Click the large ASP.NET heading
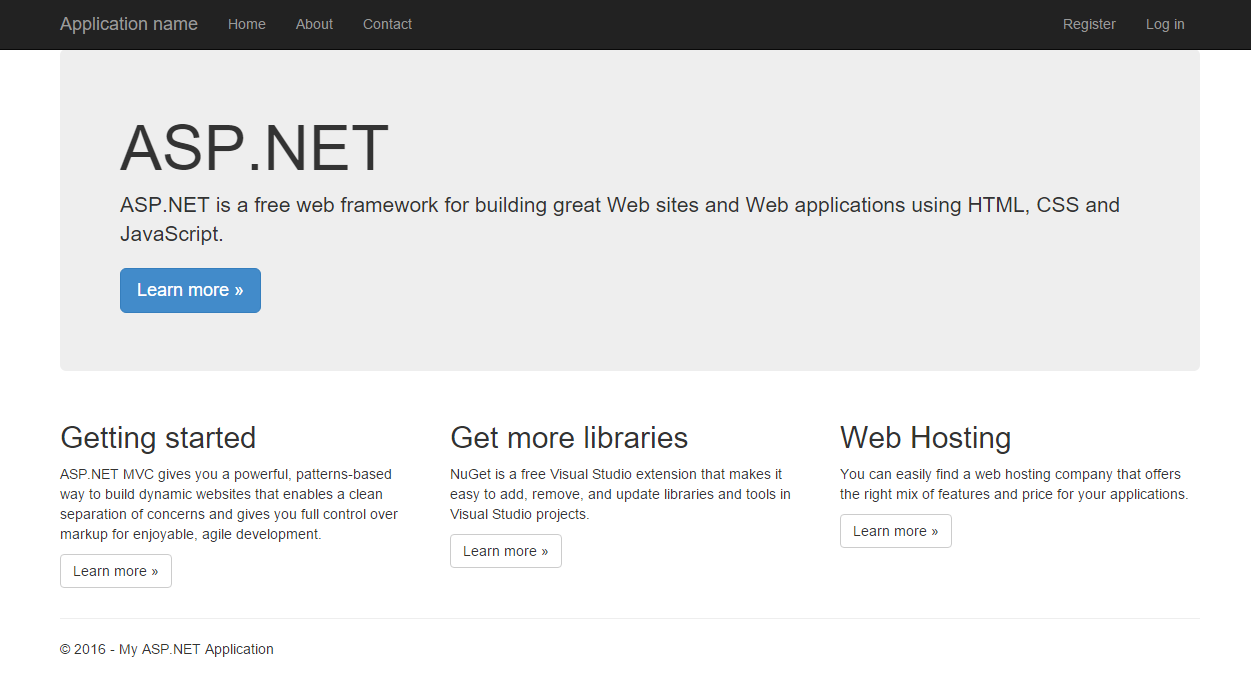1251x677 pixels. (x=254, y=148)
